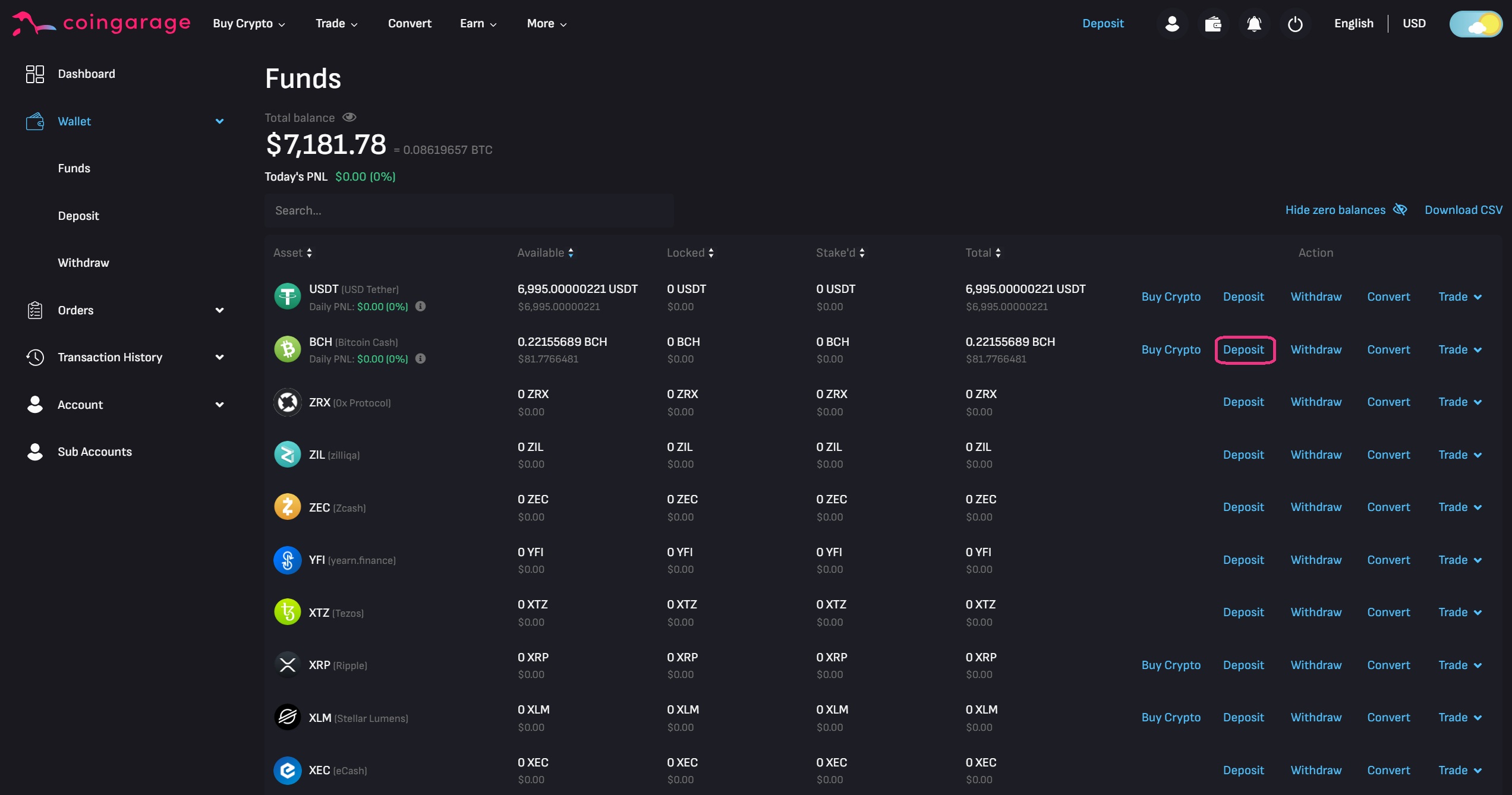Click the coingarage logo
The width and height of the screenshot is (1512, 795).
(102, 23)
